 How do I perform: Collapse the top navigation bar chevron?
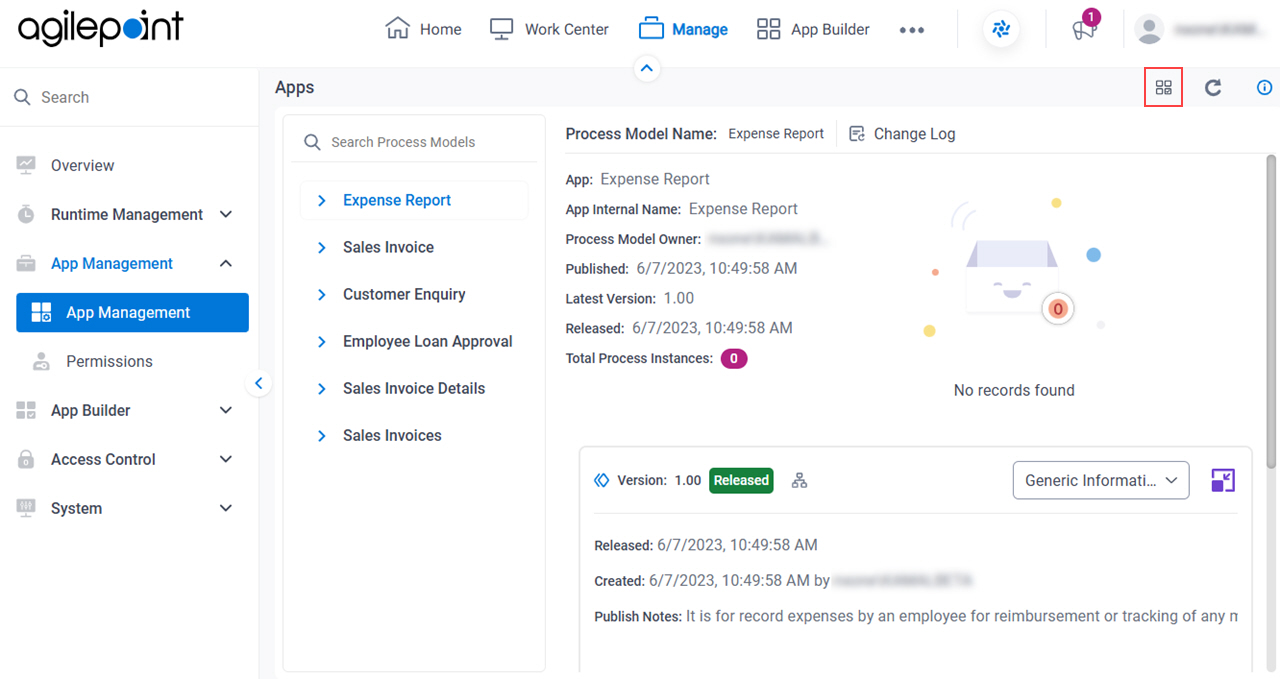point(647,68)
